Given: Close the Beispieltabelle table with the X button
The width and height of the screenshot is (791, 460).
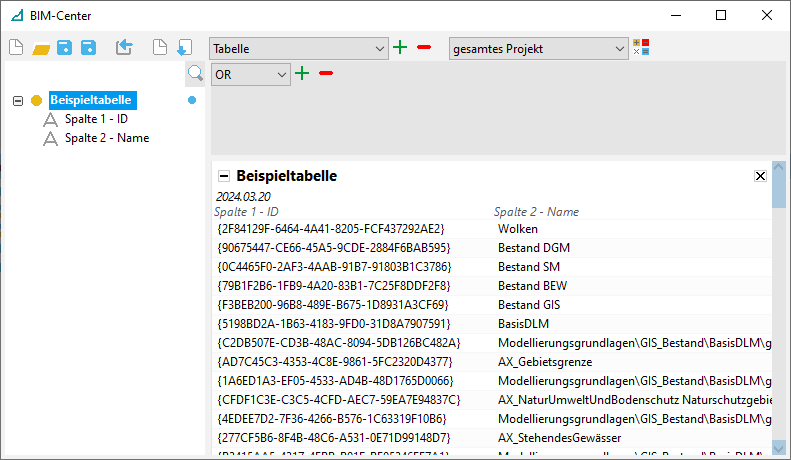Looking at the screenshot, I should (760, 175).
